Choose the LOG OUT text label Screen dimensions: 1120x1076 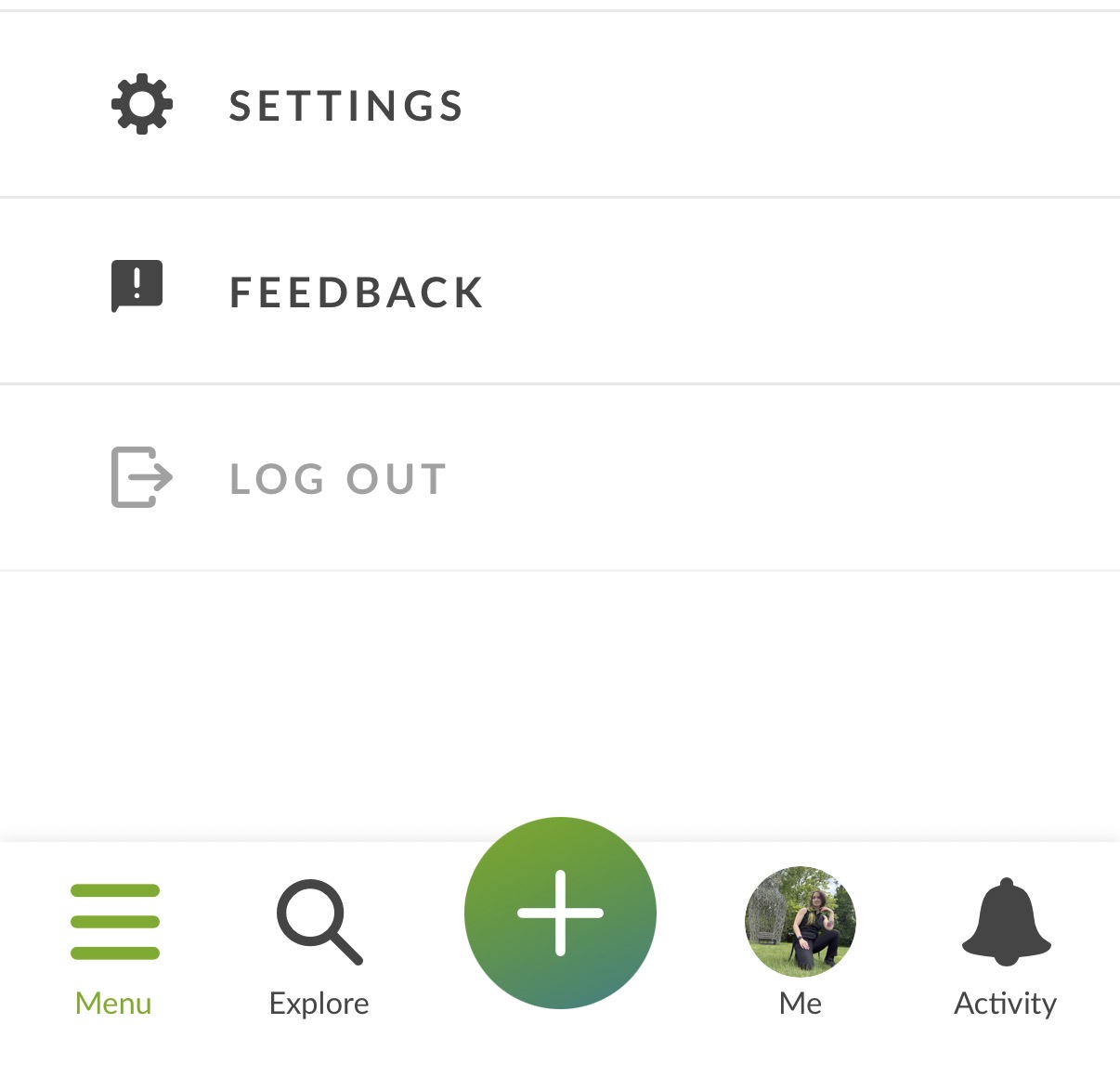pos(338,479)
